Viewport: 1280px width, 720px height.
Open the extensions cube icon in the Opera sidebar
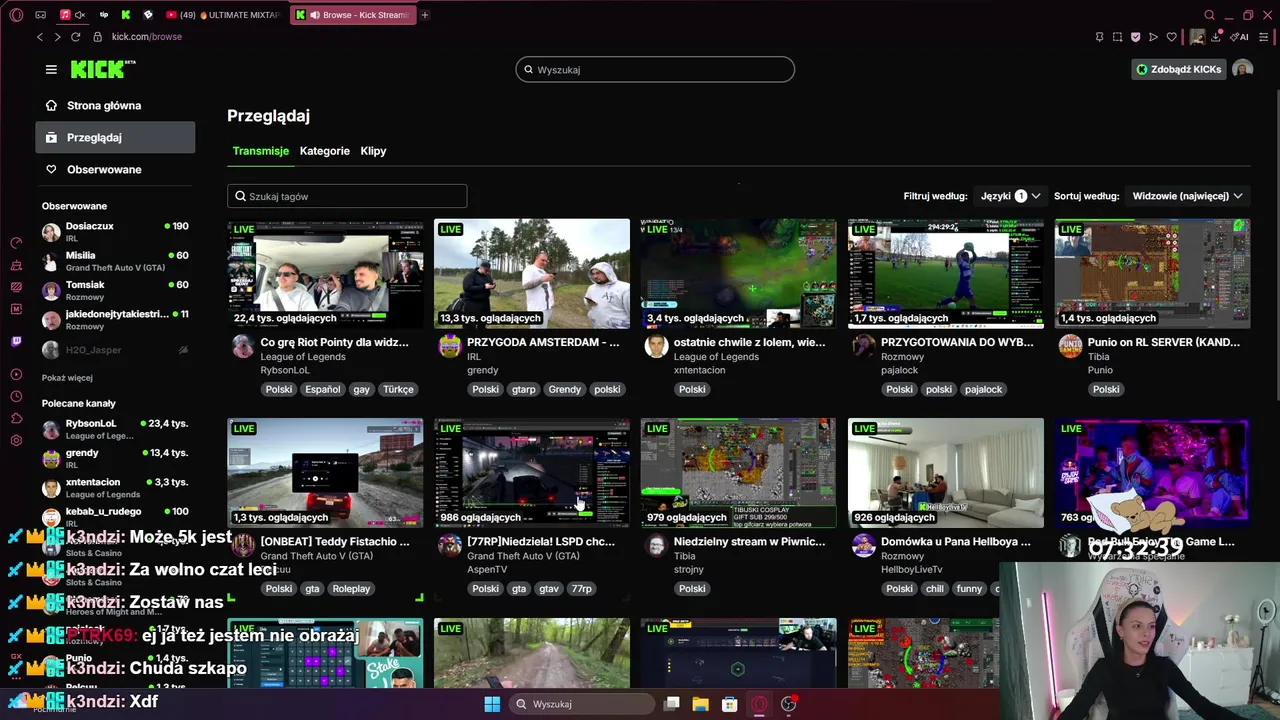[x=16, y=419]
